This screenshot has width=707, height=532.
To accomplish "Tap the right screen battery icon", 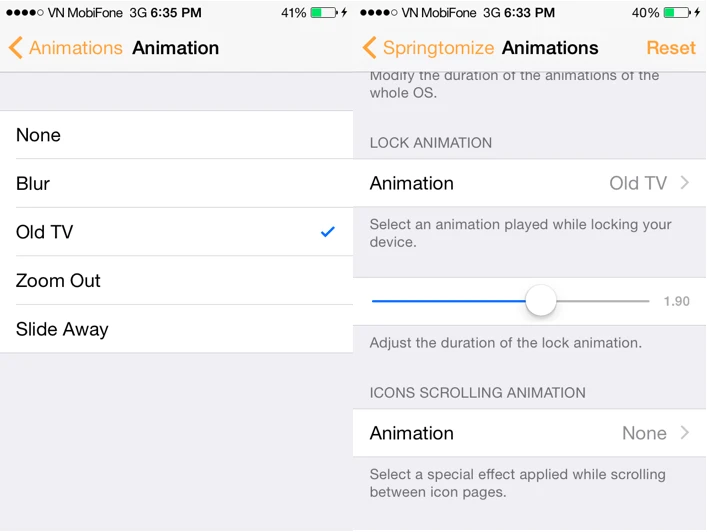I will (676, 13).
